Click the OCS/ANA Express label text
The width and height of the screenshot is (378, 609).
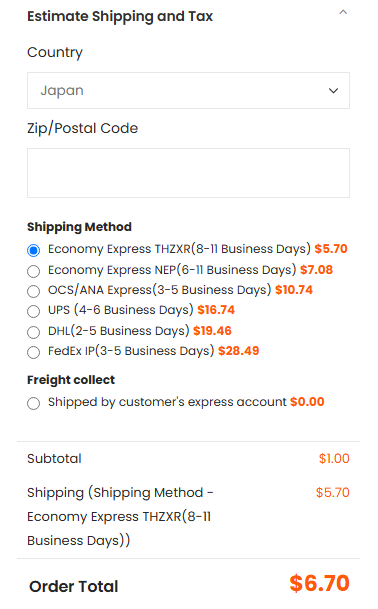pyautogui.click(x=160, y=290)
